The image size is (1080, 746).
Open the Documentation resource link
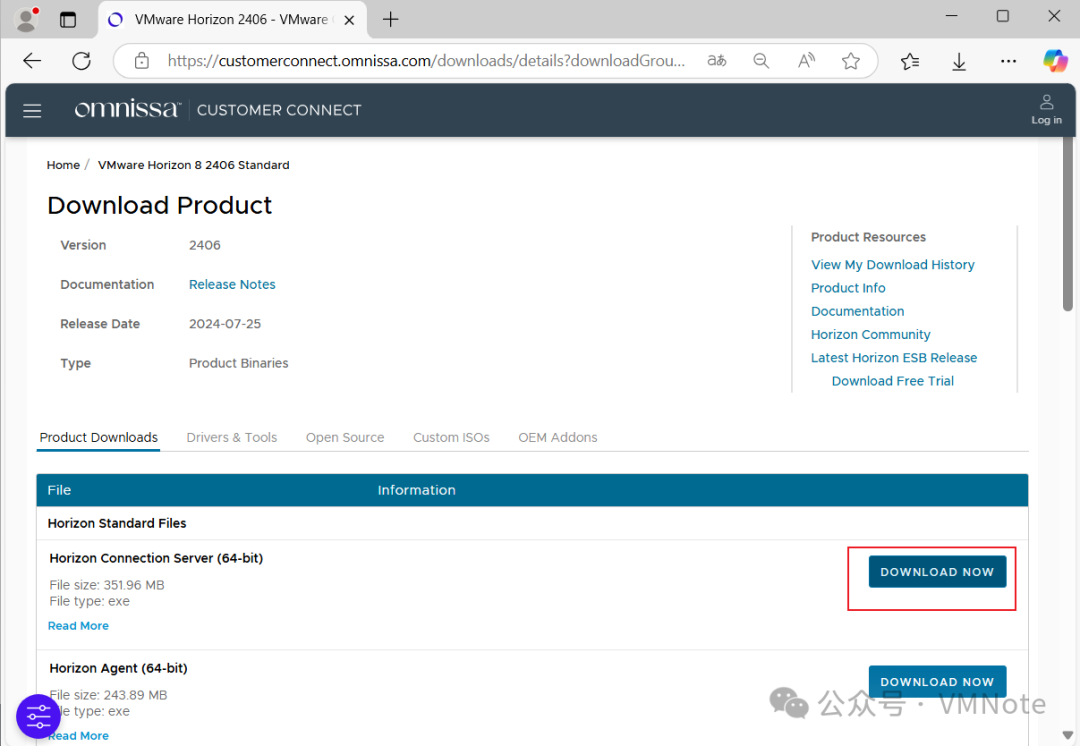[858, 311]
